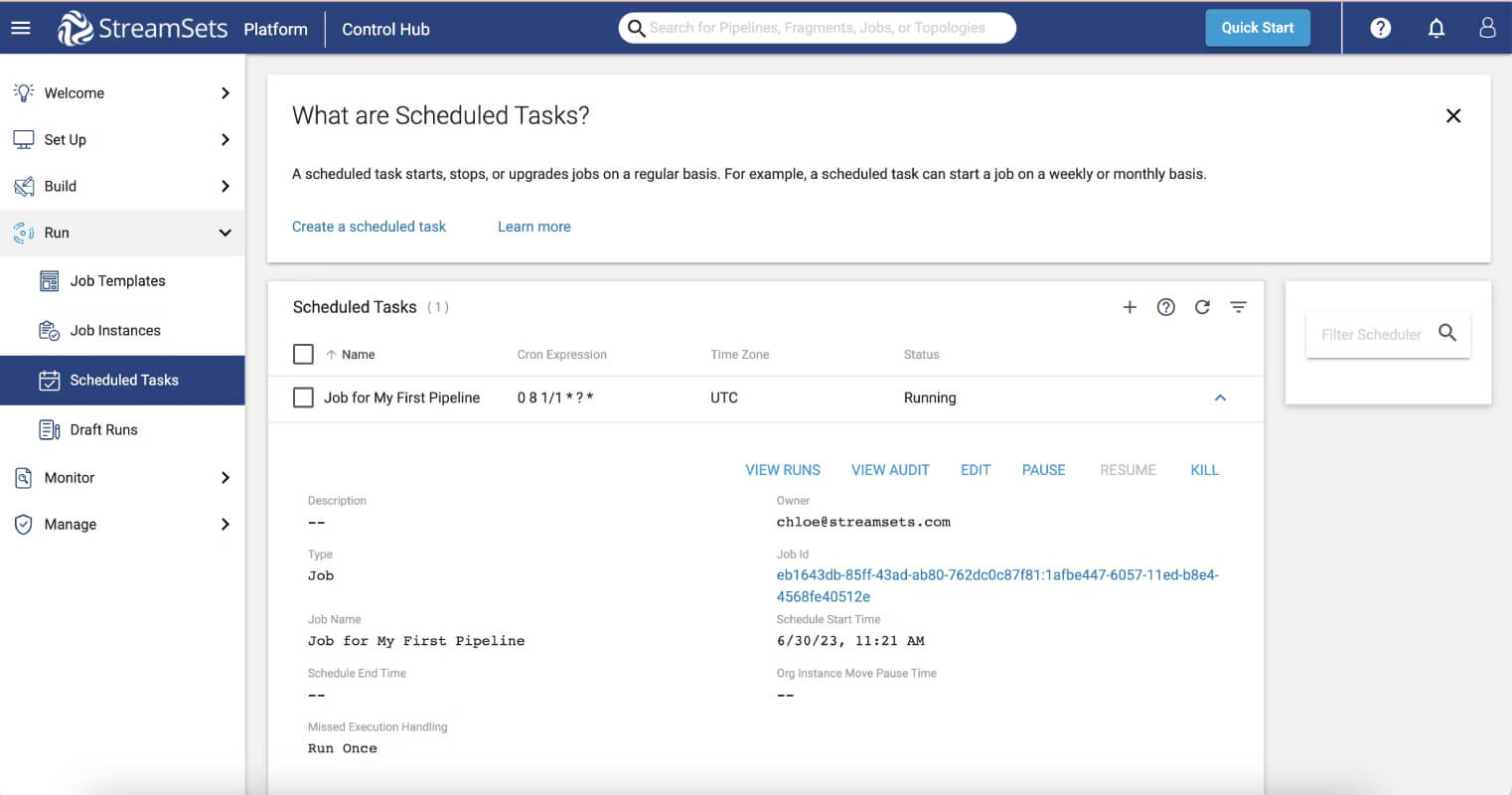Refresh the scheduled tasks list
This screenshot has width=1512, height=795.
(1202, 307)
